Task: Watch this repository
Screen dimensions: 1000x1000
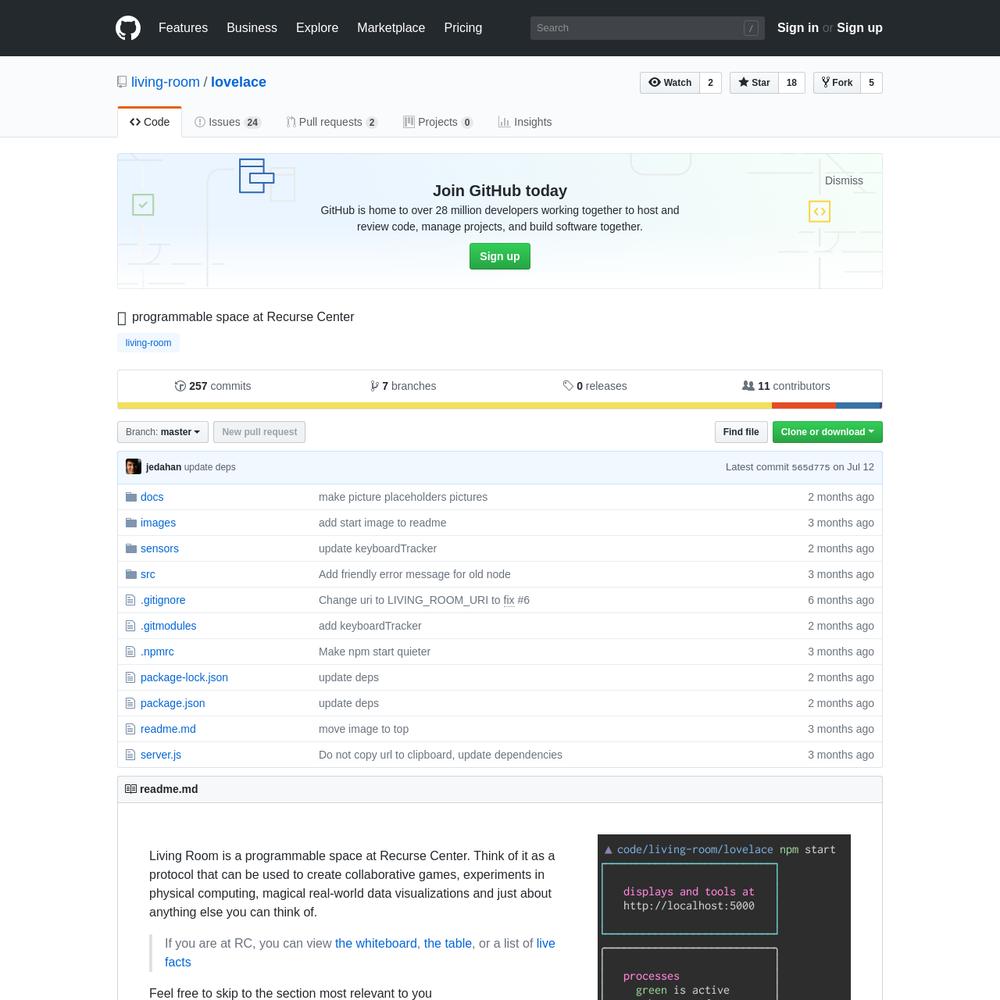Action: pyautogui.click(x=670, y=83)
